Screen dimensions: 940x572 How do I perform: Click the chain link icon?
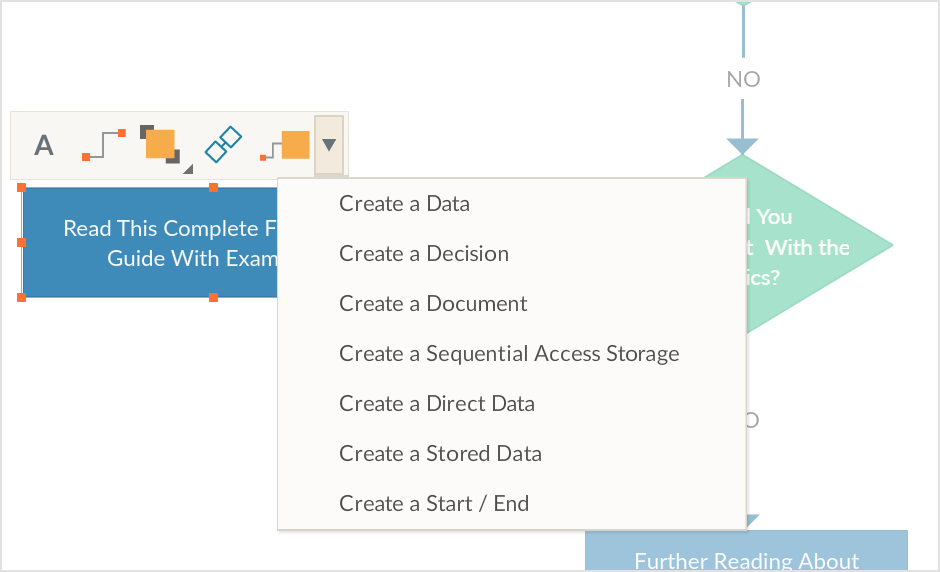click(223, 145)
